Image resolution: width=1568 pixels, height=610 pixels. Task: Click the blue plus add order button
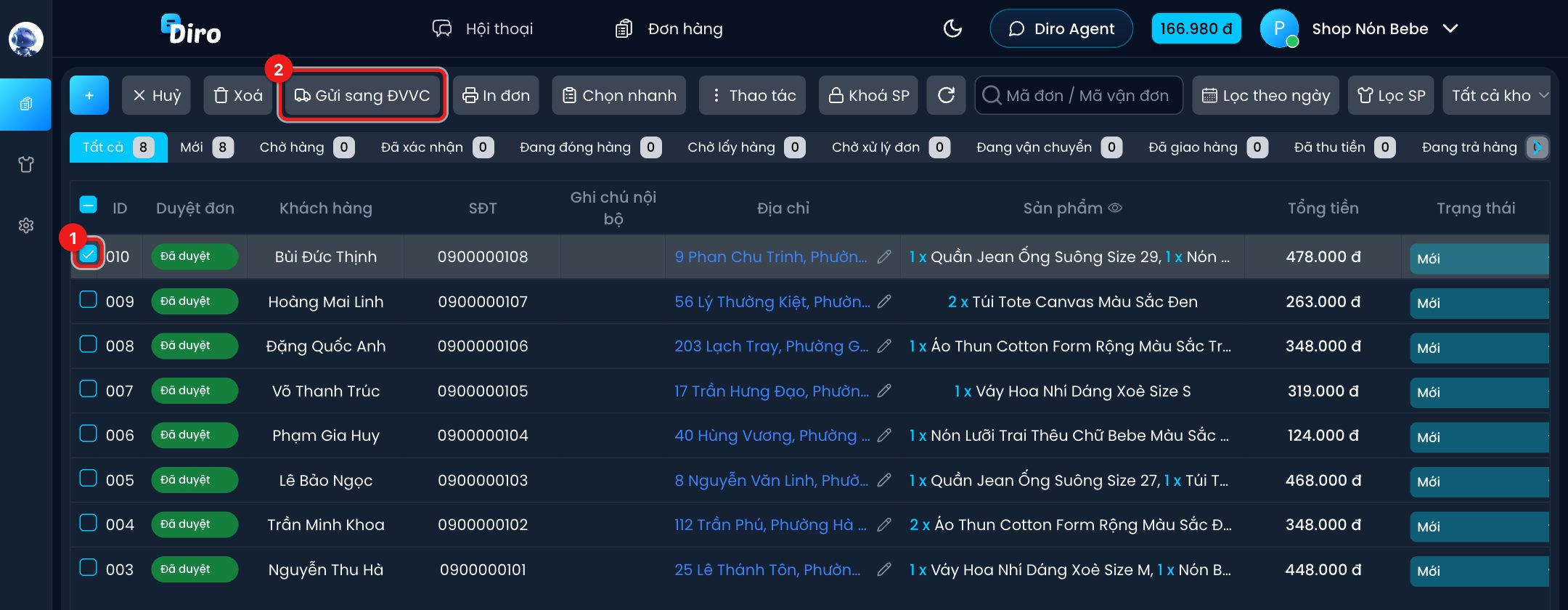[89, 95]
